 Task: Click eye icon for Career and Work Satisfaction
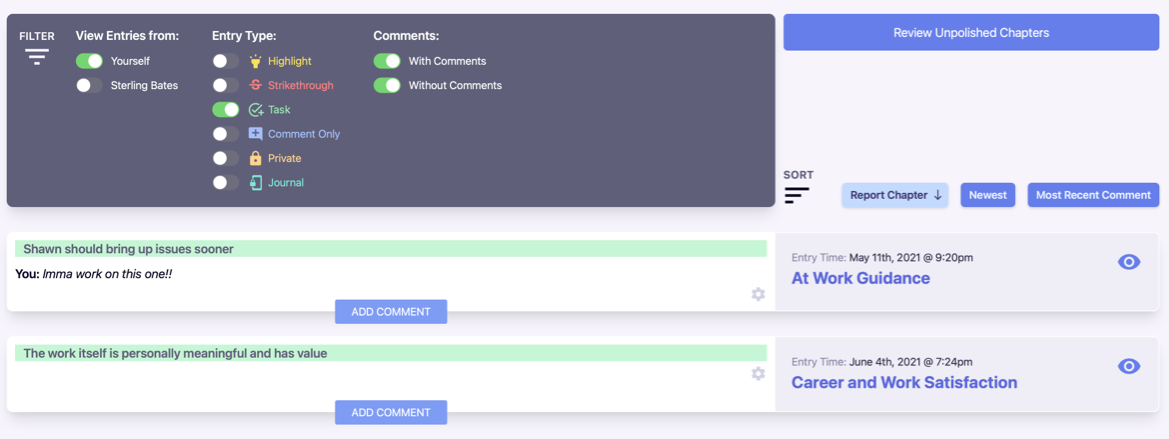[x=1129, y=366]
